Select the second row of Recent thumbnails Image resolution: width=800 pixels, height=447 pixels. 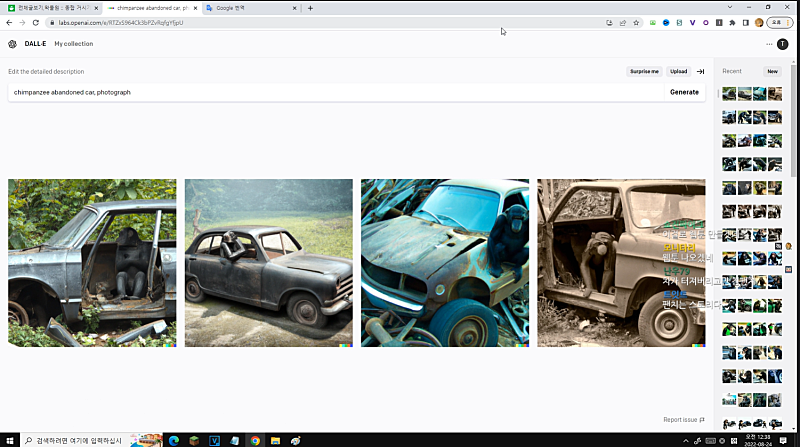click(752, 117)
